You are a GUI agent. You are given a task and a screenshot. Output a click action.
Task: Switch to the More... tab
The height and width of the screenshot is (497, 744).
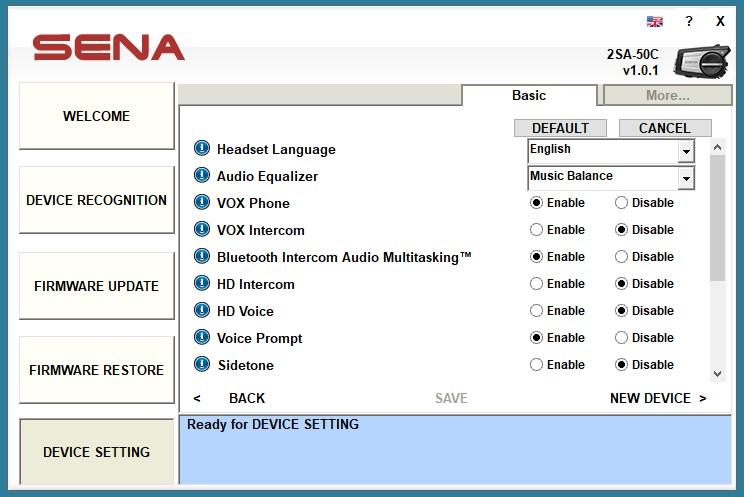[x=667, y=96]
